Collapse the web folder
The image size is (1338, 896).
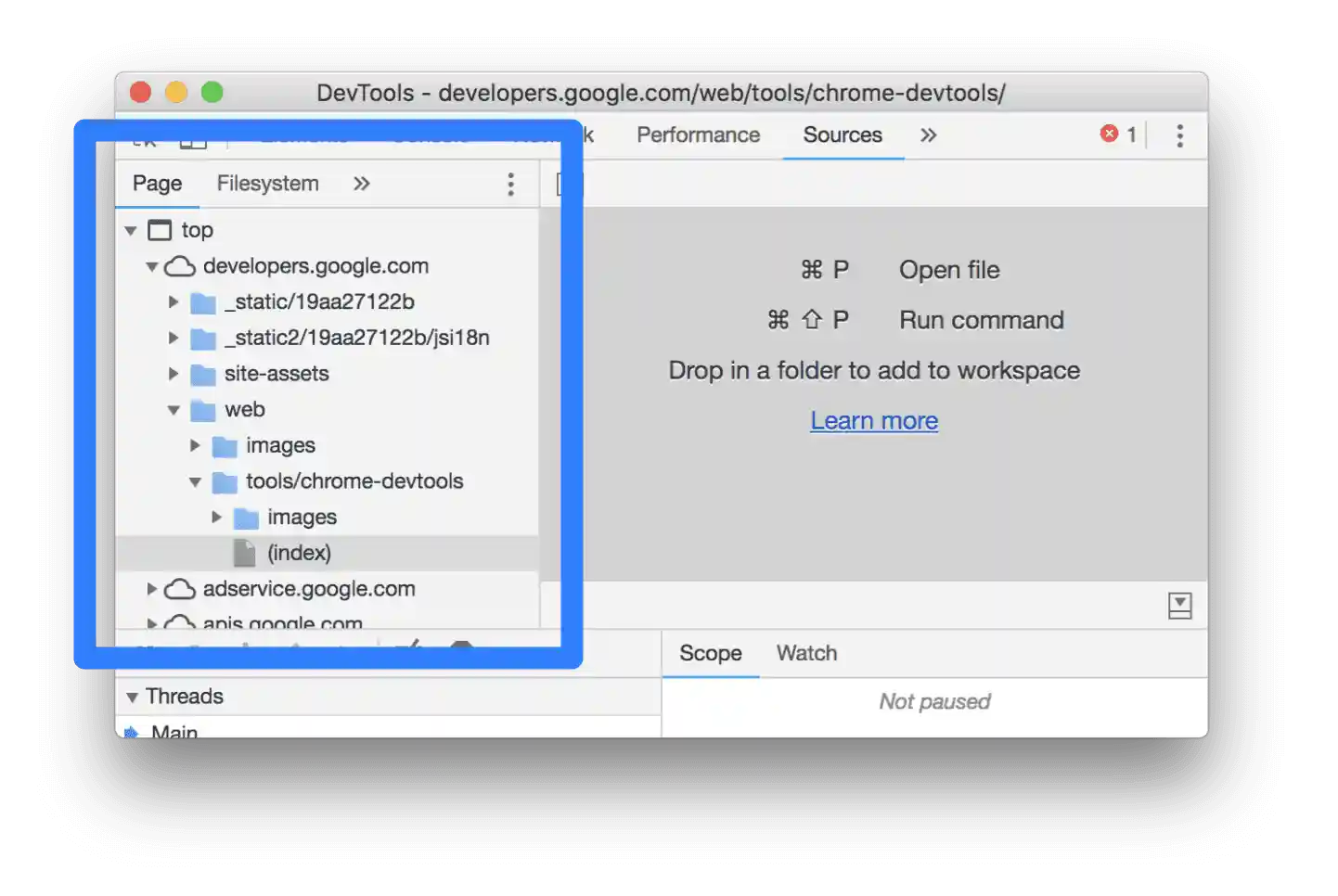click(174, 410)
